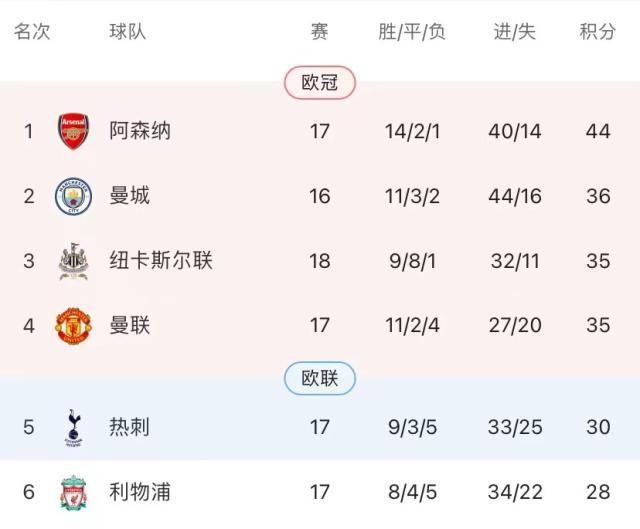Click the Liverpool club crest icon

(73, 492)
